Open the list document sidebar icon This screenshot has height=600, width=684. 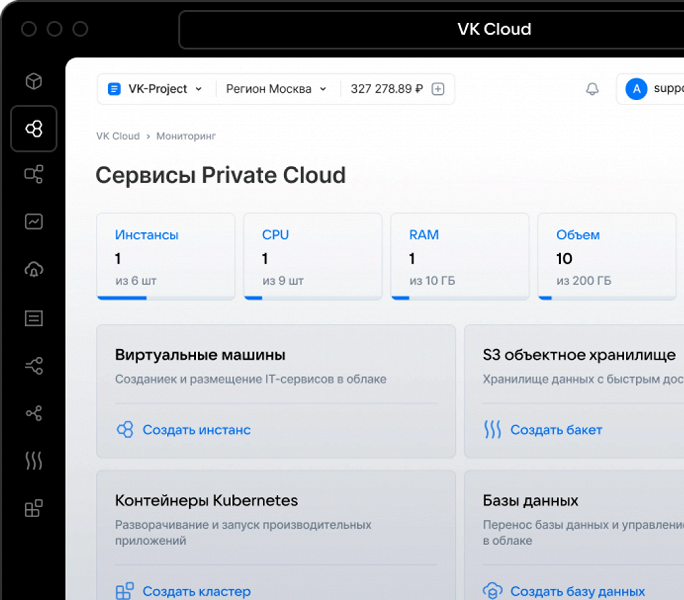[34, 318]
